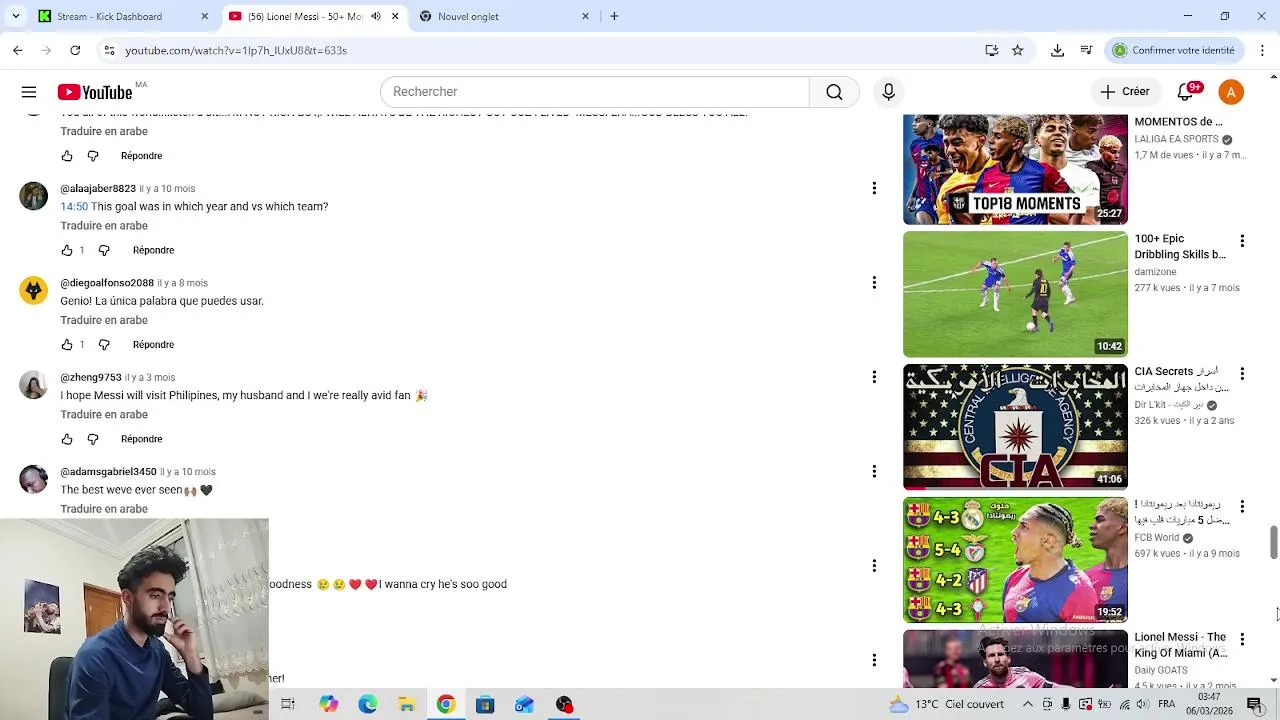Go back with browser back arrow
1280x720 pixels.
pos(18,50)
